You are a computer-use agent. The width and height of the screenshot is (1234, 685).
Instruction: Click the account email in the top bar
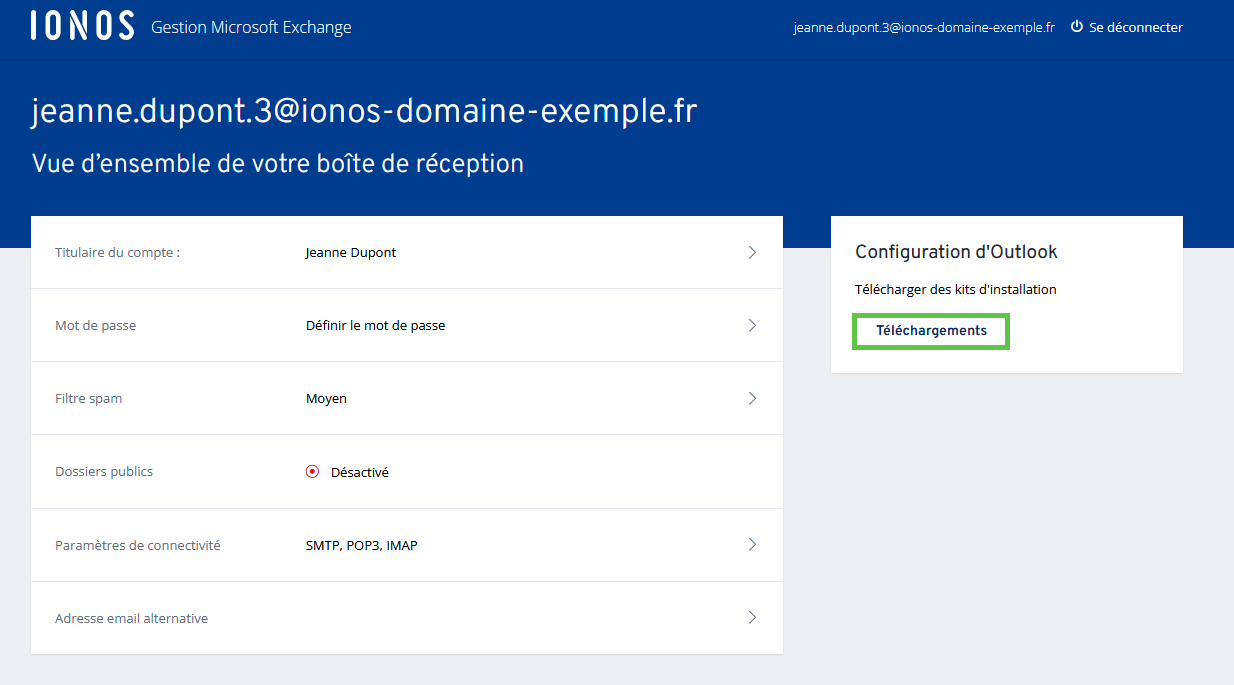[924, 28]
